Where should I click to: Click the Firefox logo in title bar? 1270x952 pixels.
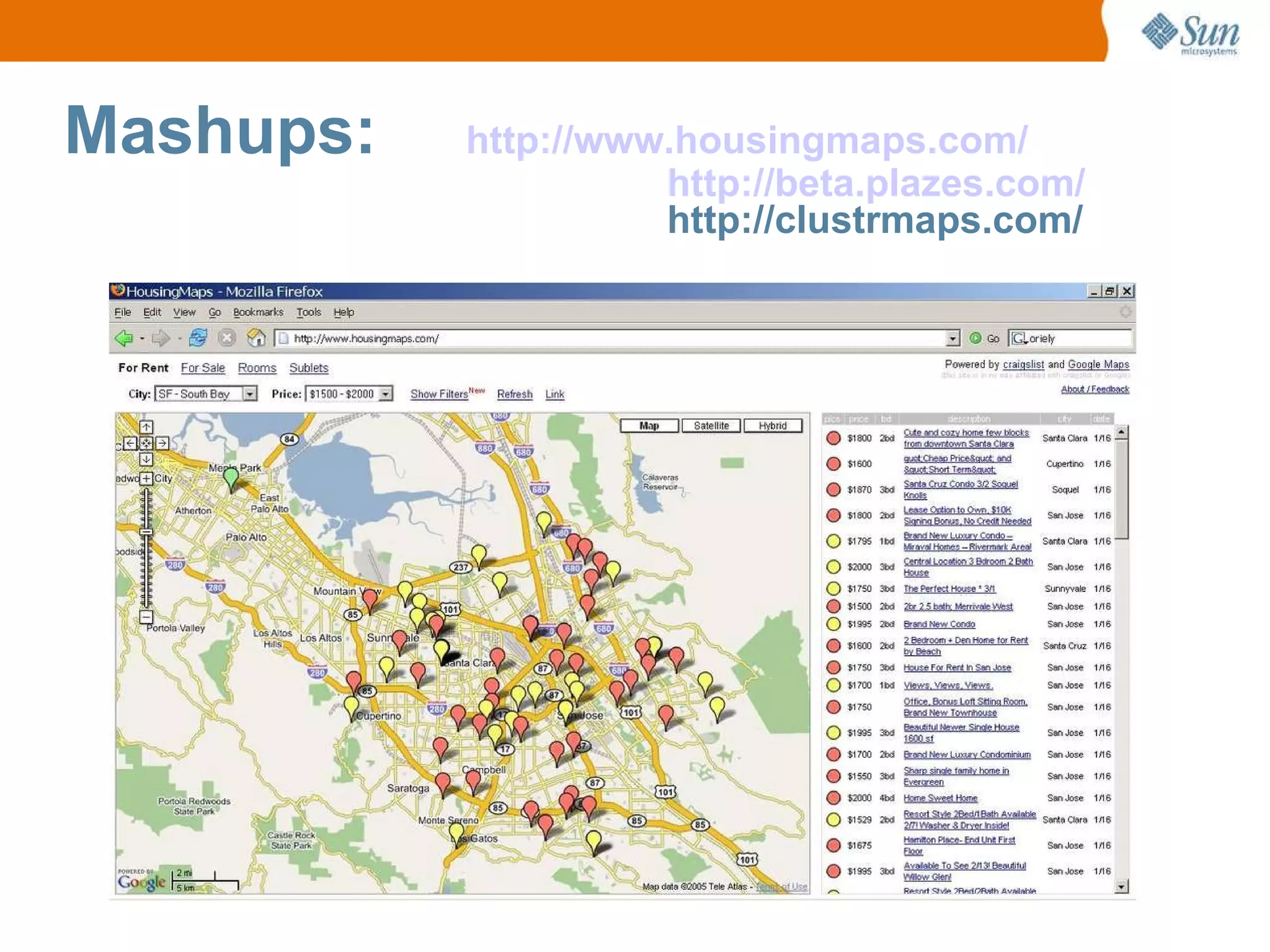pyautogui.click(x=118, y=291)
